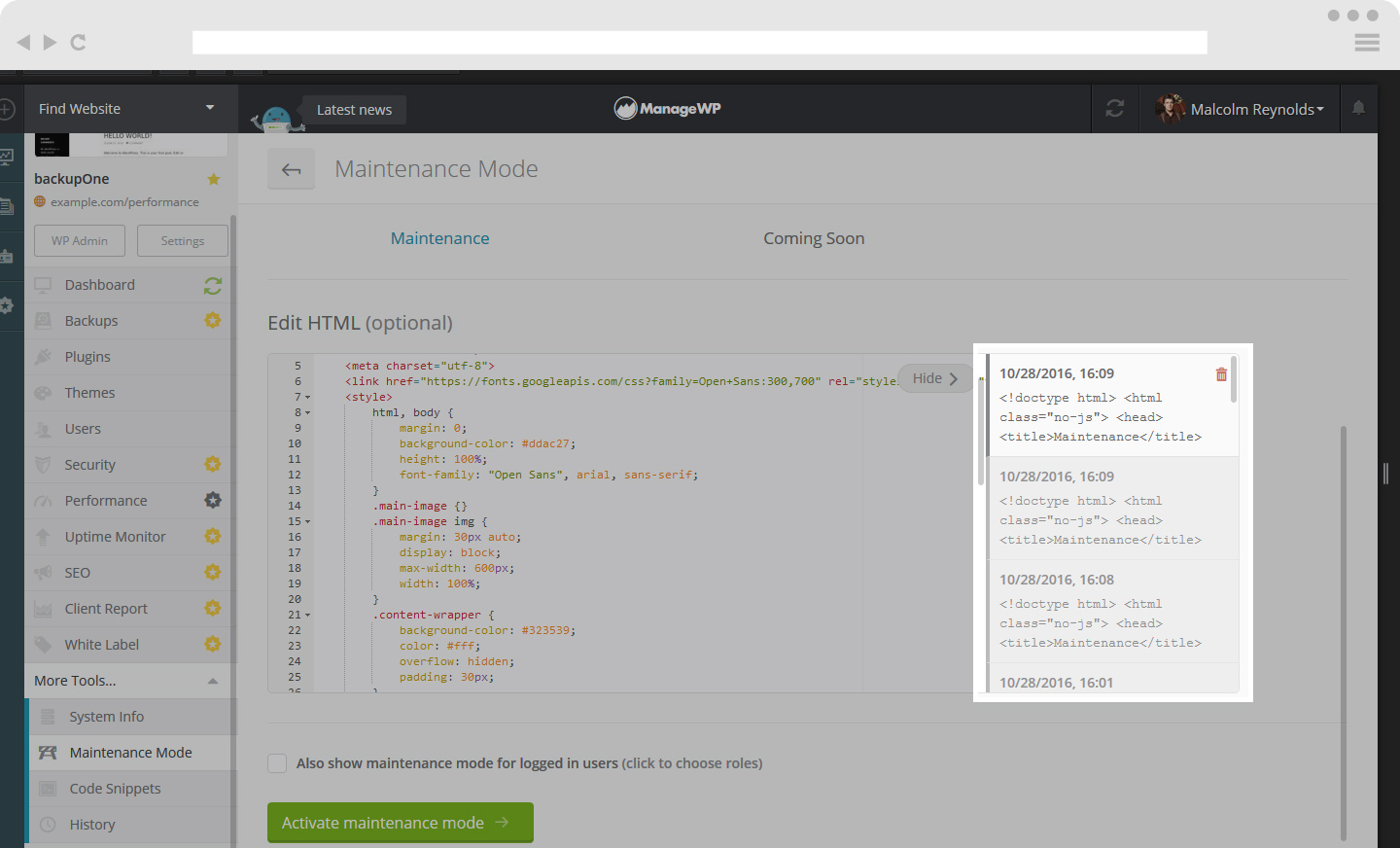Fold the .main-image img rule line 15
This screenshot has height=848, width=1400.
pos(308,521)
